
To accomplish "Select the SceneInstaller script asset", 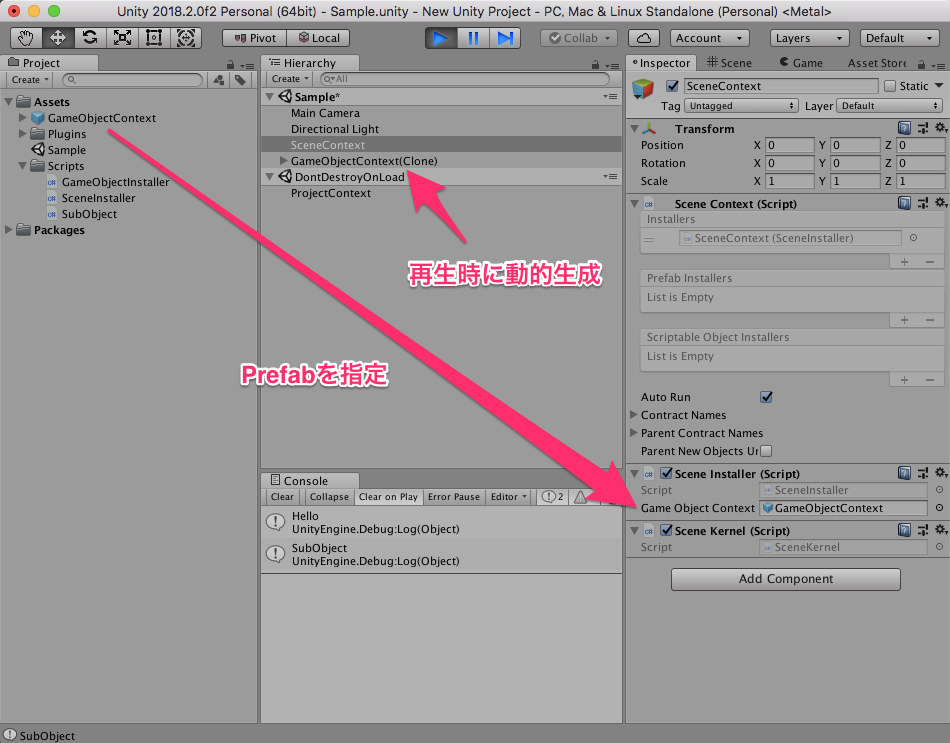I will pyautogui.click(x=98, y=198).
